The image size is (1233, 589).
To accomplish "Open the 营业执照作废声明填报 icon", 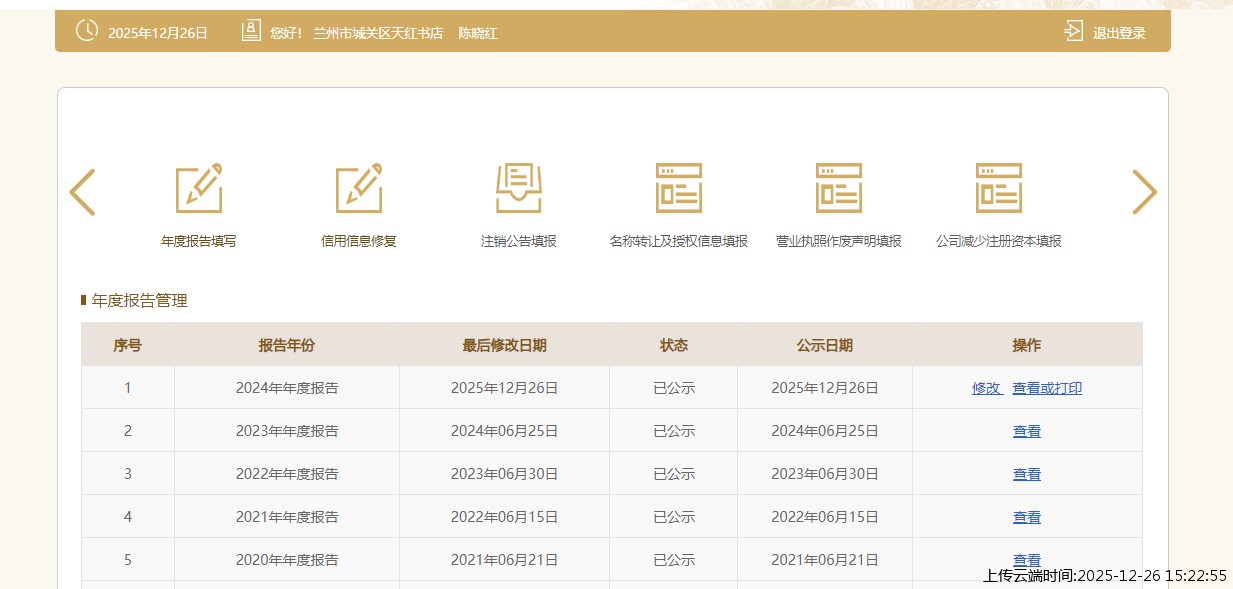I will pos(838,188).
